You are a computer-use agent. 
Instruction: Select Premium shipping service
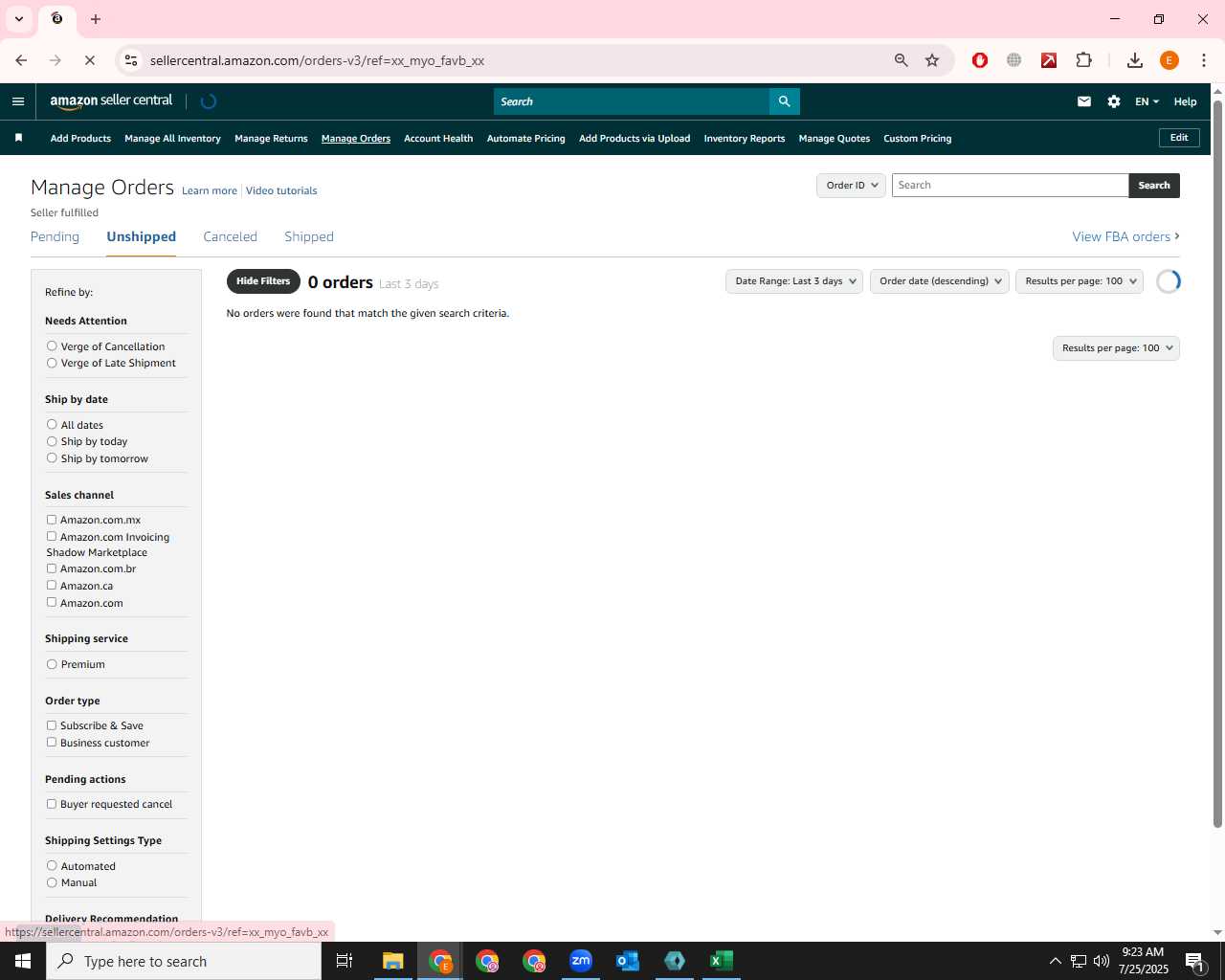(52, 663)
